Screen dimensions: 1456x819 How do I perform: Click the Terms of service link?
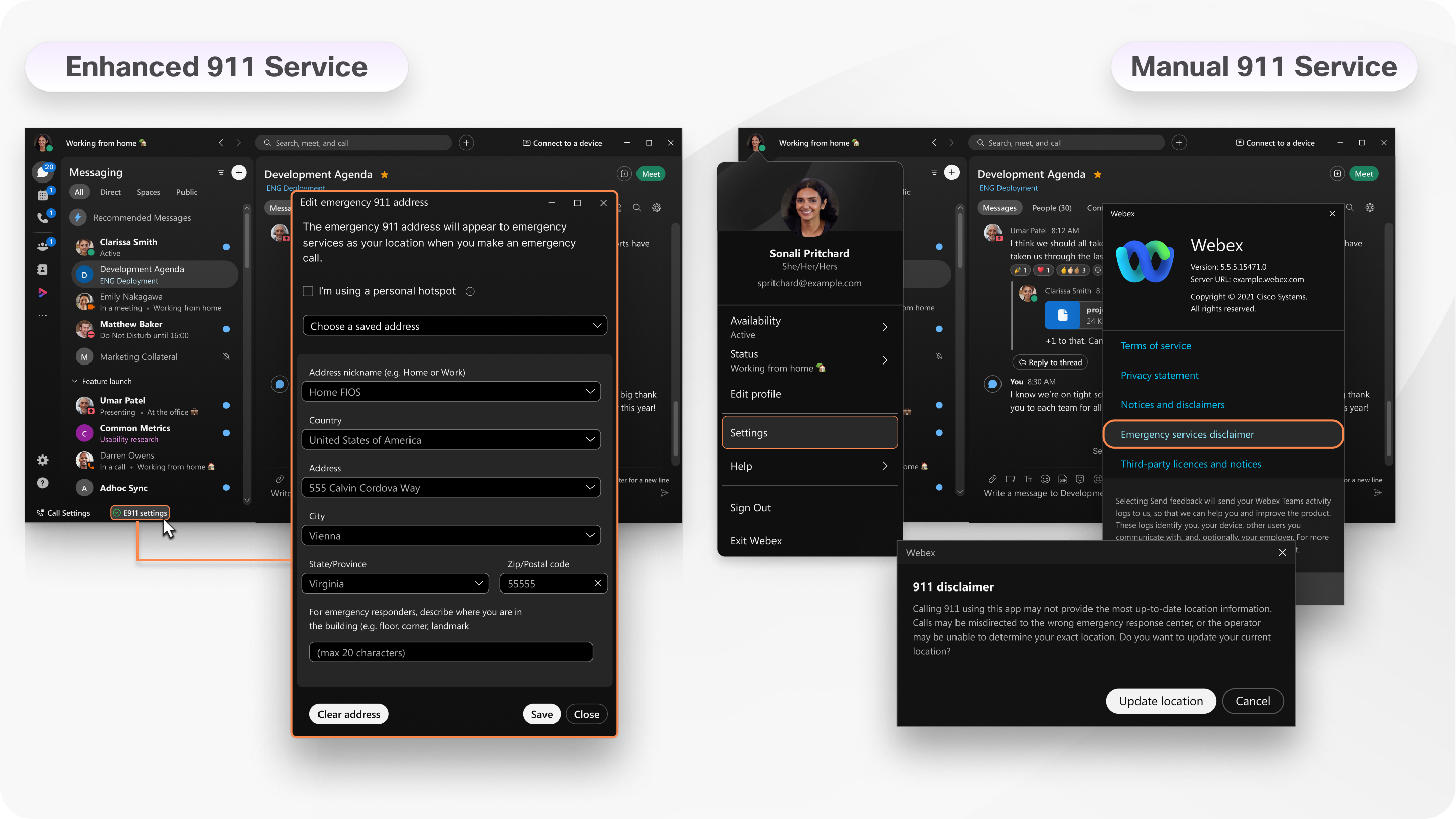[1155, 345]
